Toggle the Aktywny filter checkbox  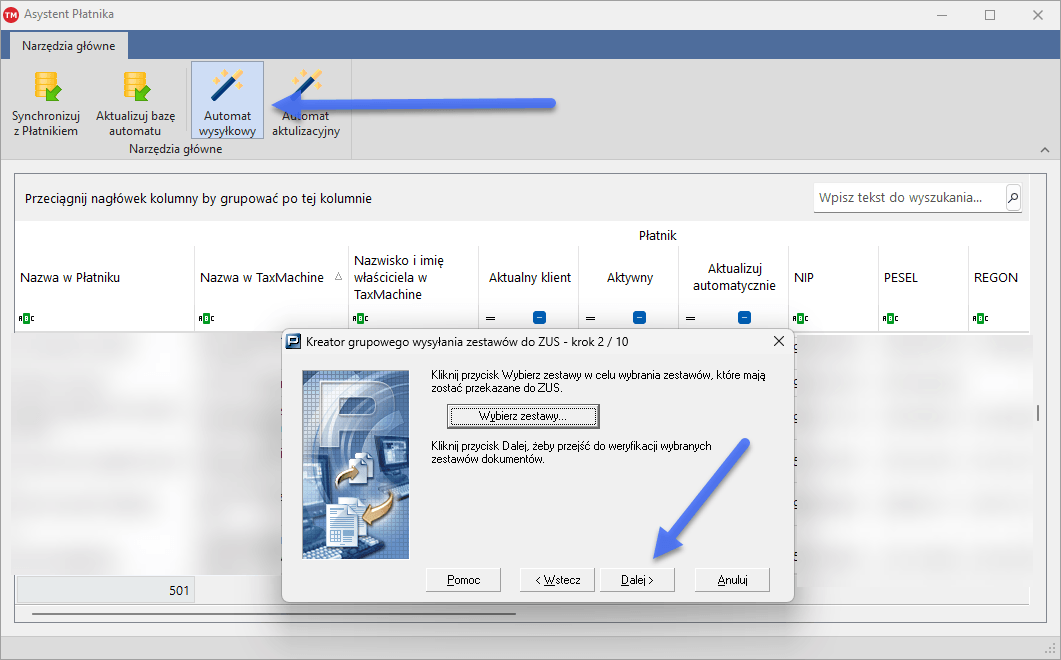639,318
